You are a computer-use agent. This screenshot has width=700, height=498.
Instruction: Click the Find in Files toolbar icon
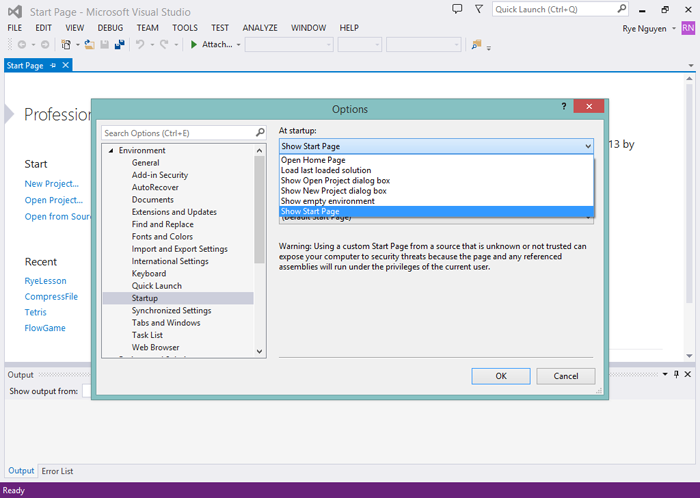tap(476, 45)
